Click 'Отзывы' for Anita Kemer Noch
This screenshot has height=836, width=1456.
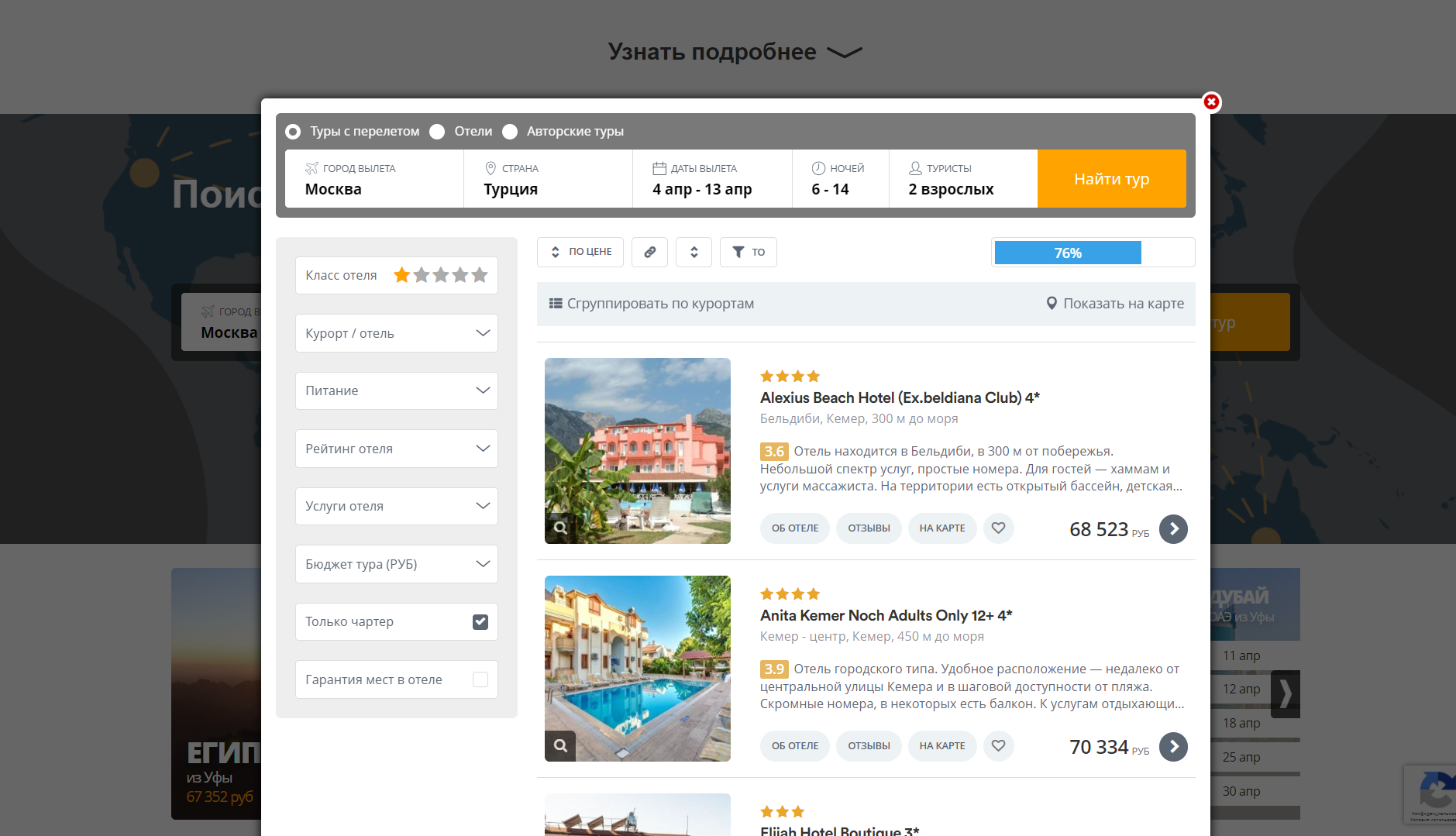[x=869, y=746]
